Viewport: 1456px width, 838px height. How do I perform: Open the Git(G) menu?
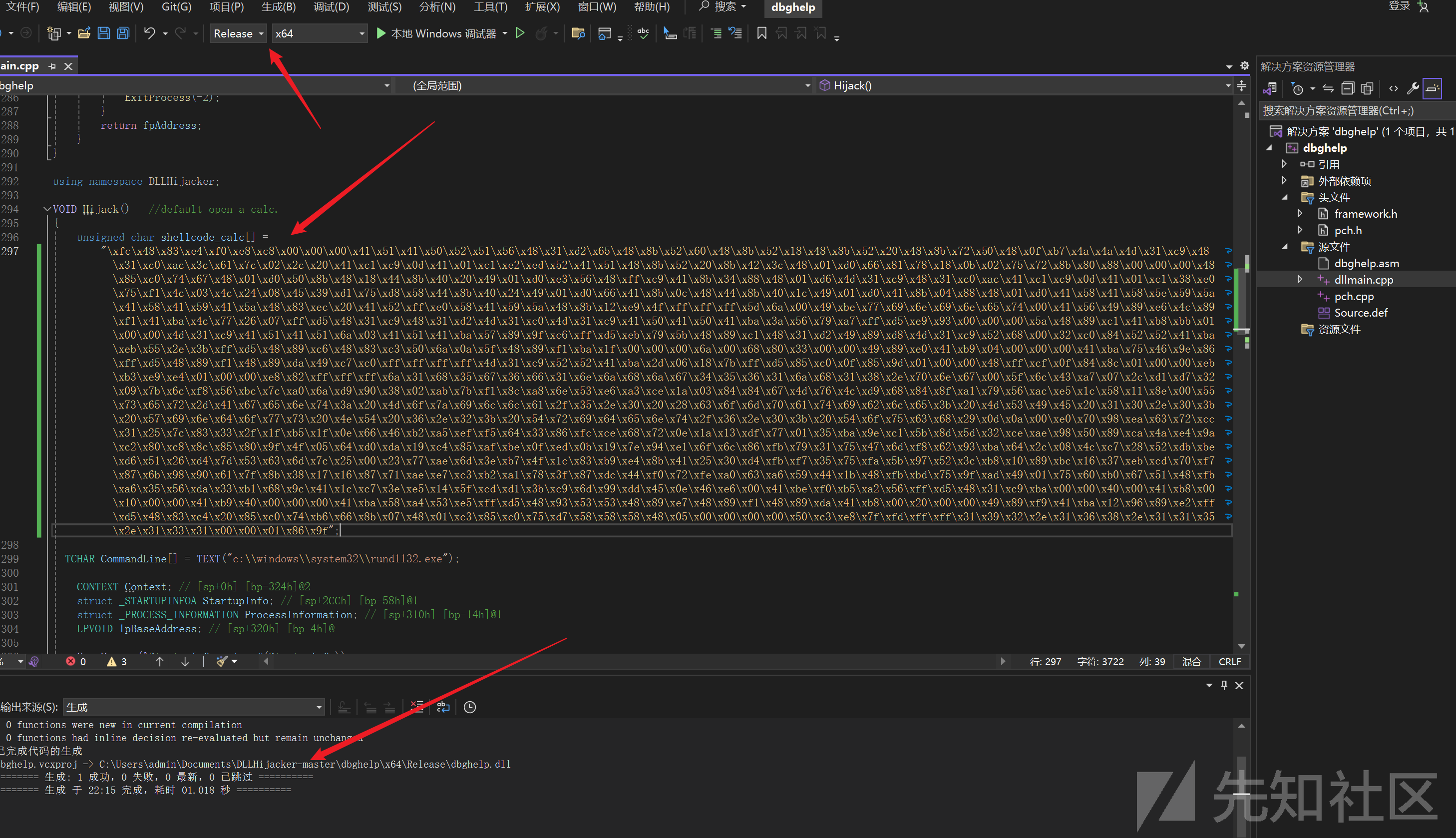point(177,7)
